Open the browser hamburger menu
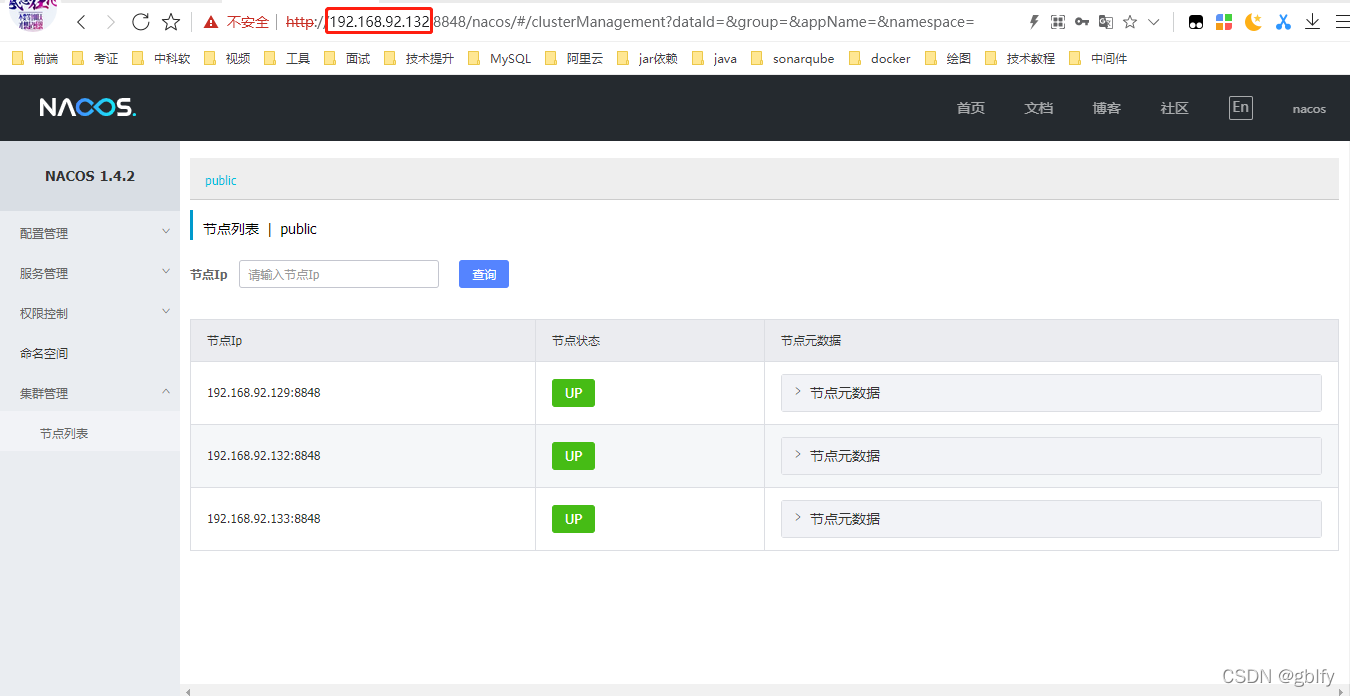The width and height of the screenshot is (1350, 696). click(x=1342, y=21)
